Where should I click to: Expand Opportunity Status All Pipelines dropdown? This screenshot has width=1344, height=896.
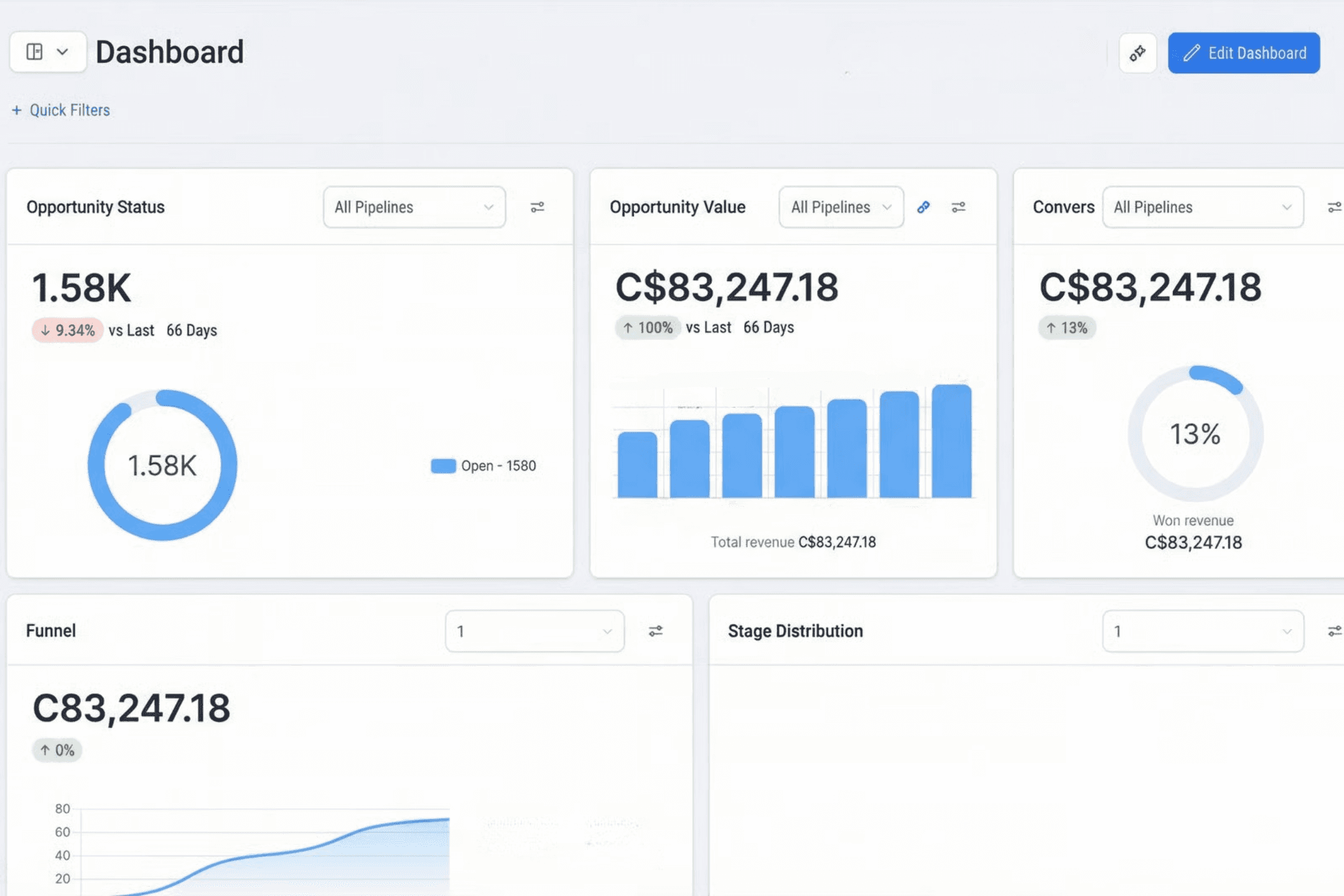pos(414,207)
